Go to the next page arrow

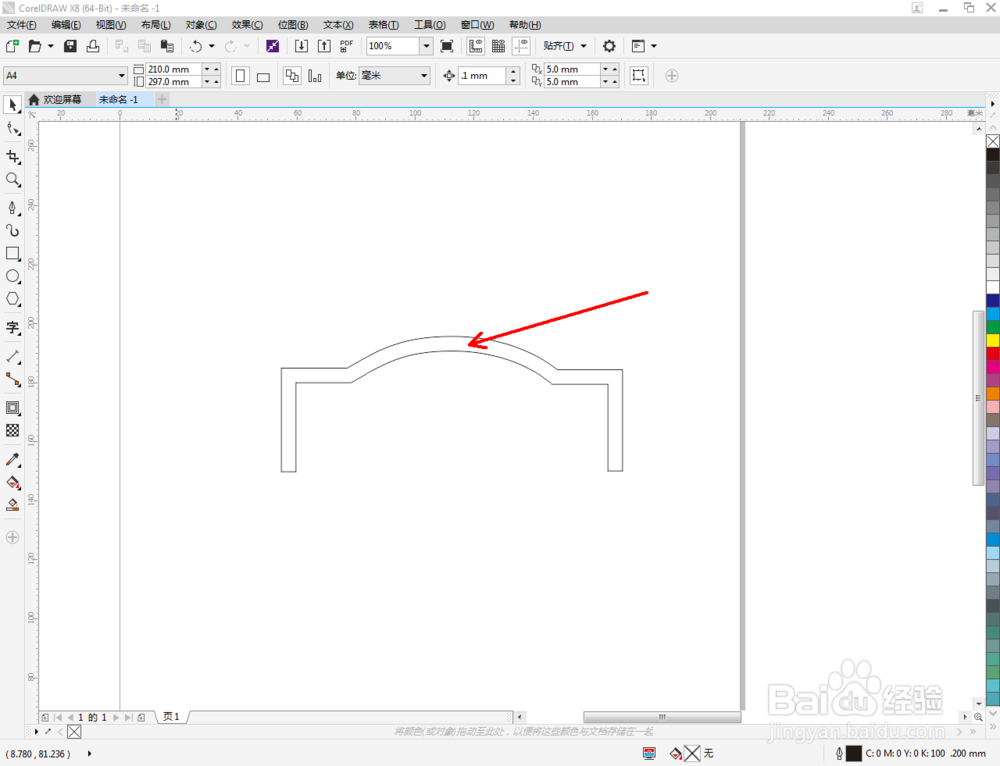point(116,718)
